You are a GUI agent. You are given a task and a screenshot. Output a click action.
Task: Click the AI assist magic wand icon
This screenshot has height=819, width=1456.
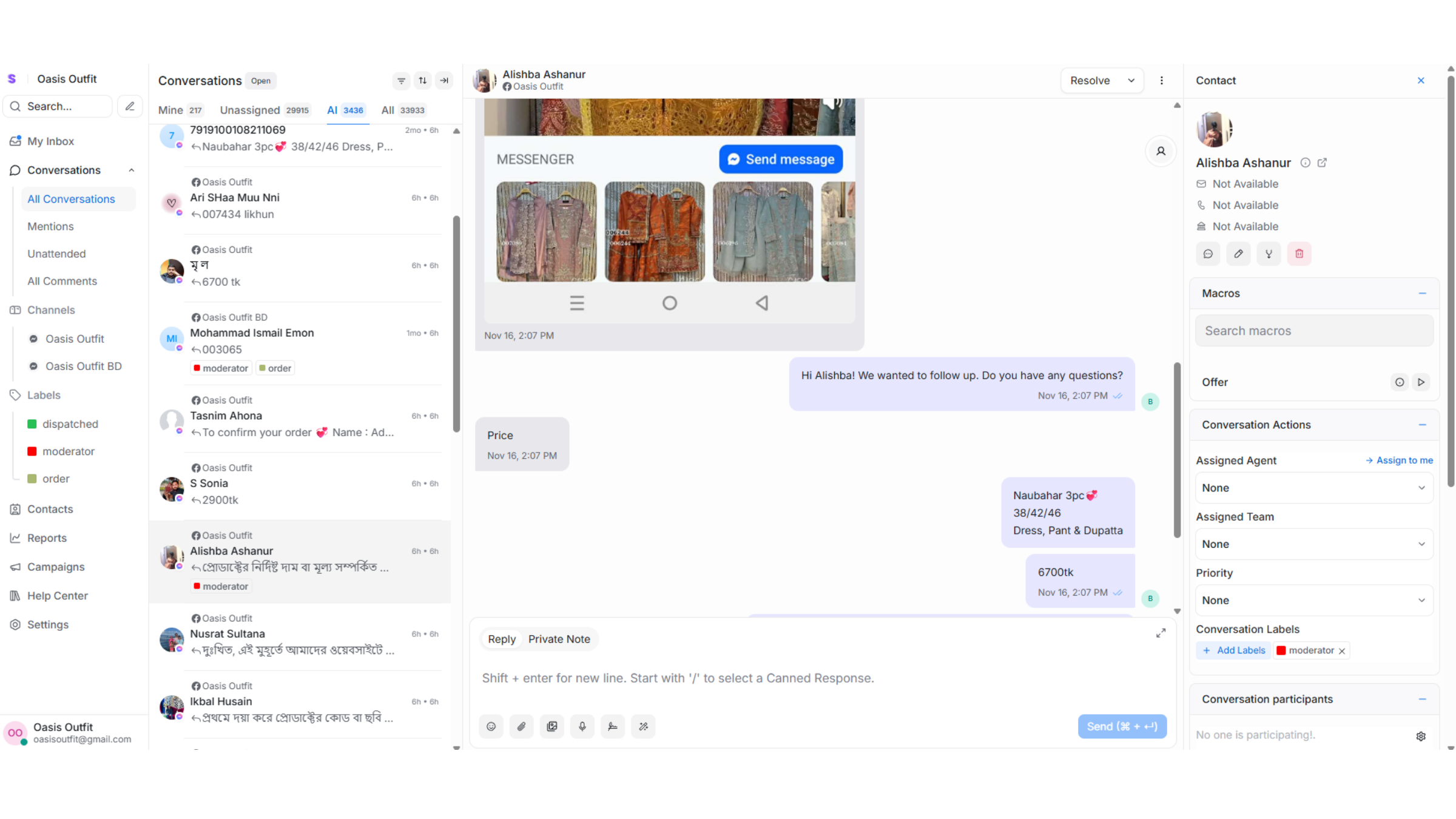click(643, 726)
